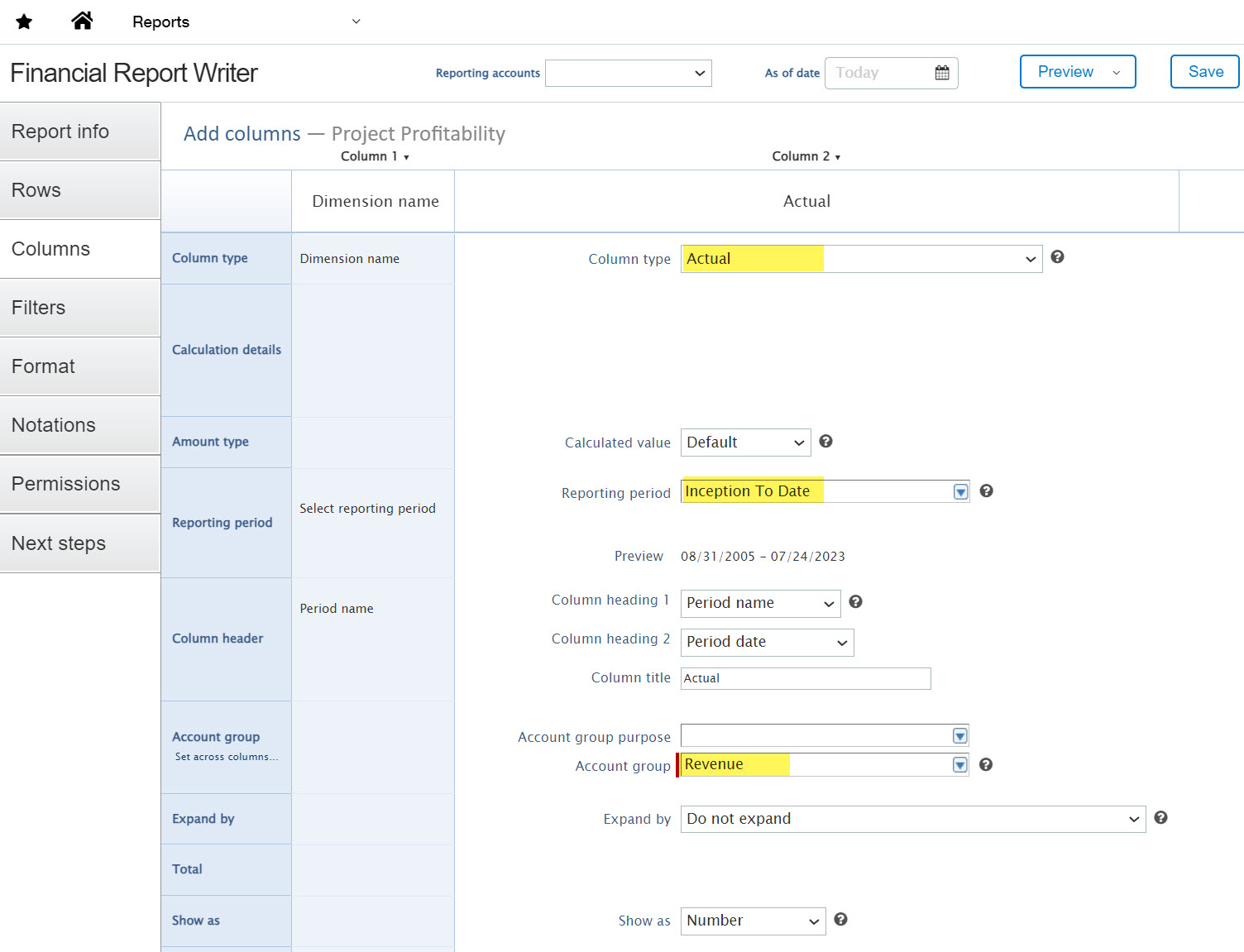Screen dimensions: 1244x952
Task: Open Column heading 2 Period date dropdown
Action: coord(767,642)
